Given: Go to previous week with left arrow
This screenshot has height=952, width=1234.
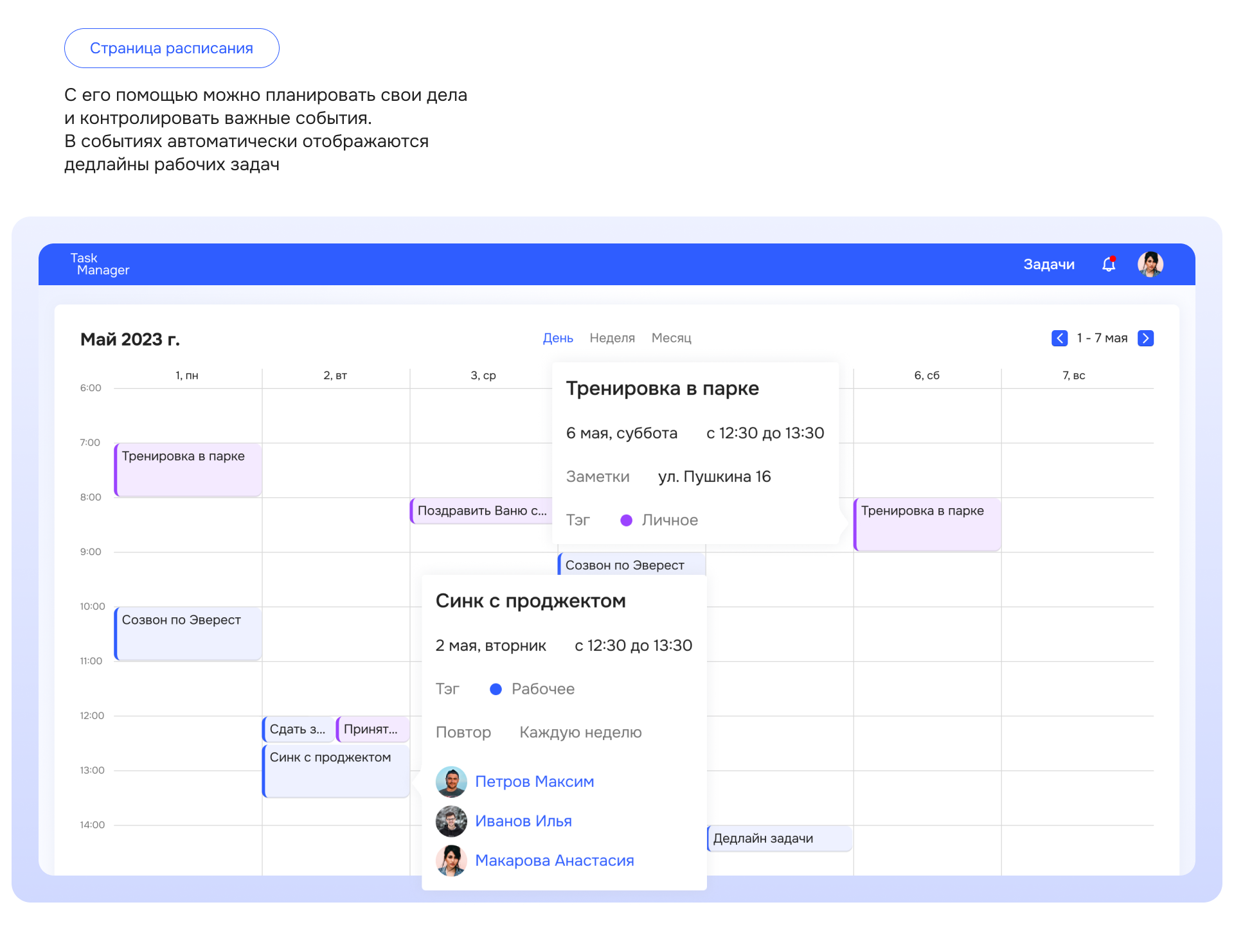Looking at the screenshot, I should 1059,338.
